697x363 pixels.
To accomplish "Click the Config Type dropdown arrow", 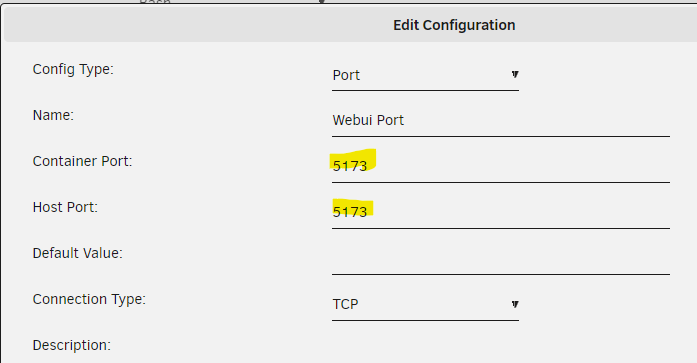I will (x=515, y=75).
